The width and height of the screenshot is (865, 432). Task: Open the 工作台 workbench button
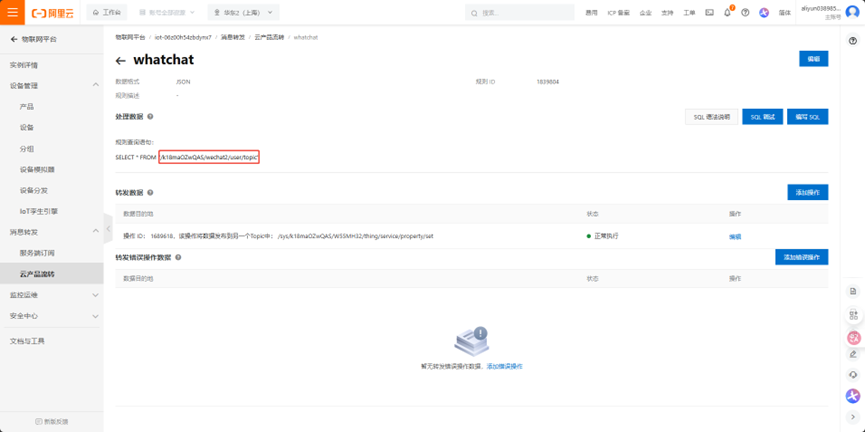coord(107,12)
